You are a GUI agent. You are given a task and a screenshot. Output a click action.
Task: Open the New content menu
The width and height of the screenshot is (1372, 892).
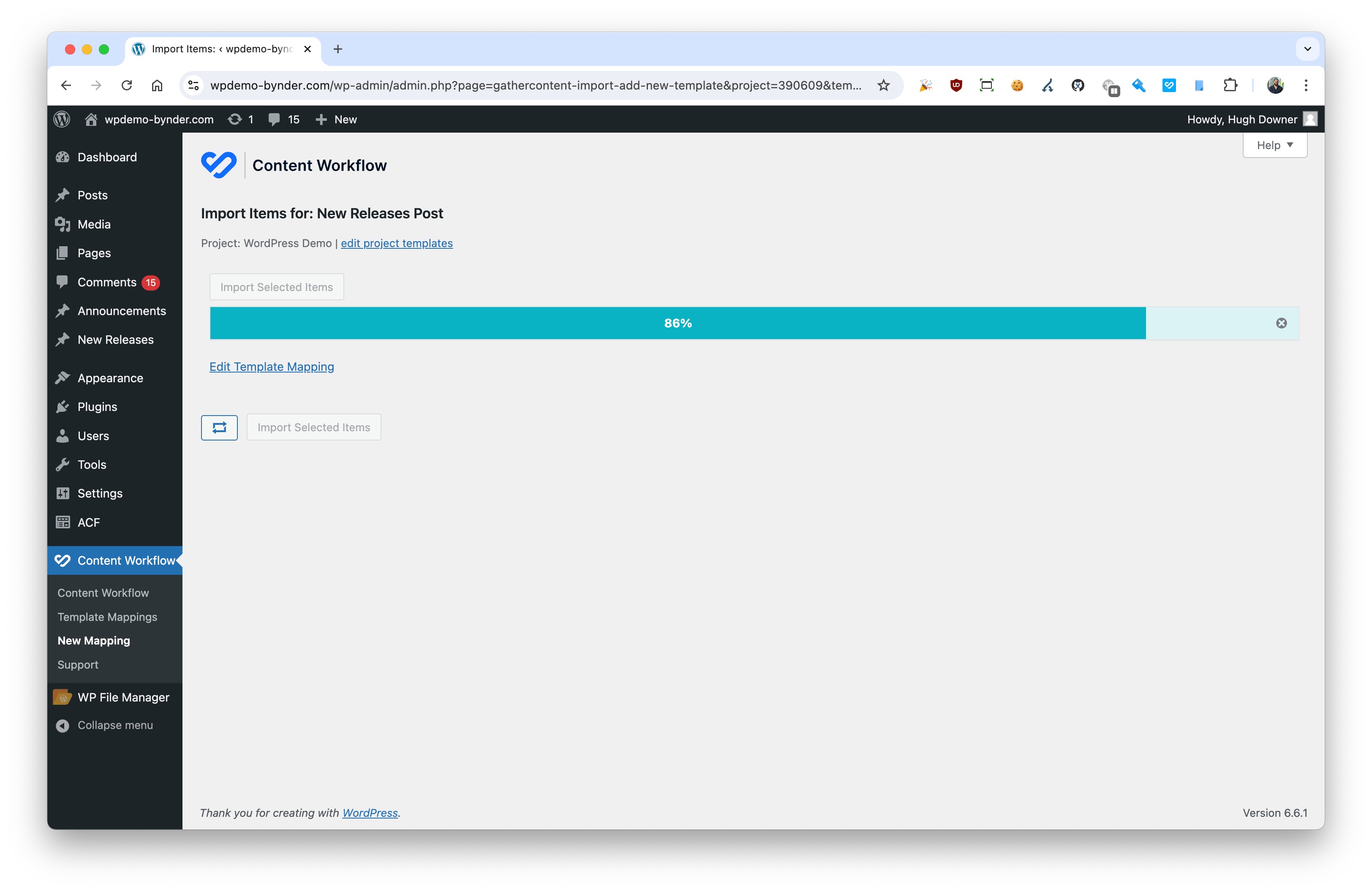coord(337,119)
